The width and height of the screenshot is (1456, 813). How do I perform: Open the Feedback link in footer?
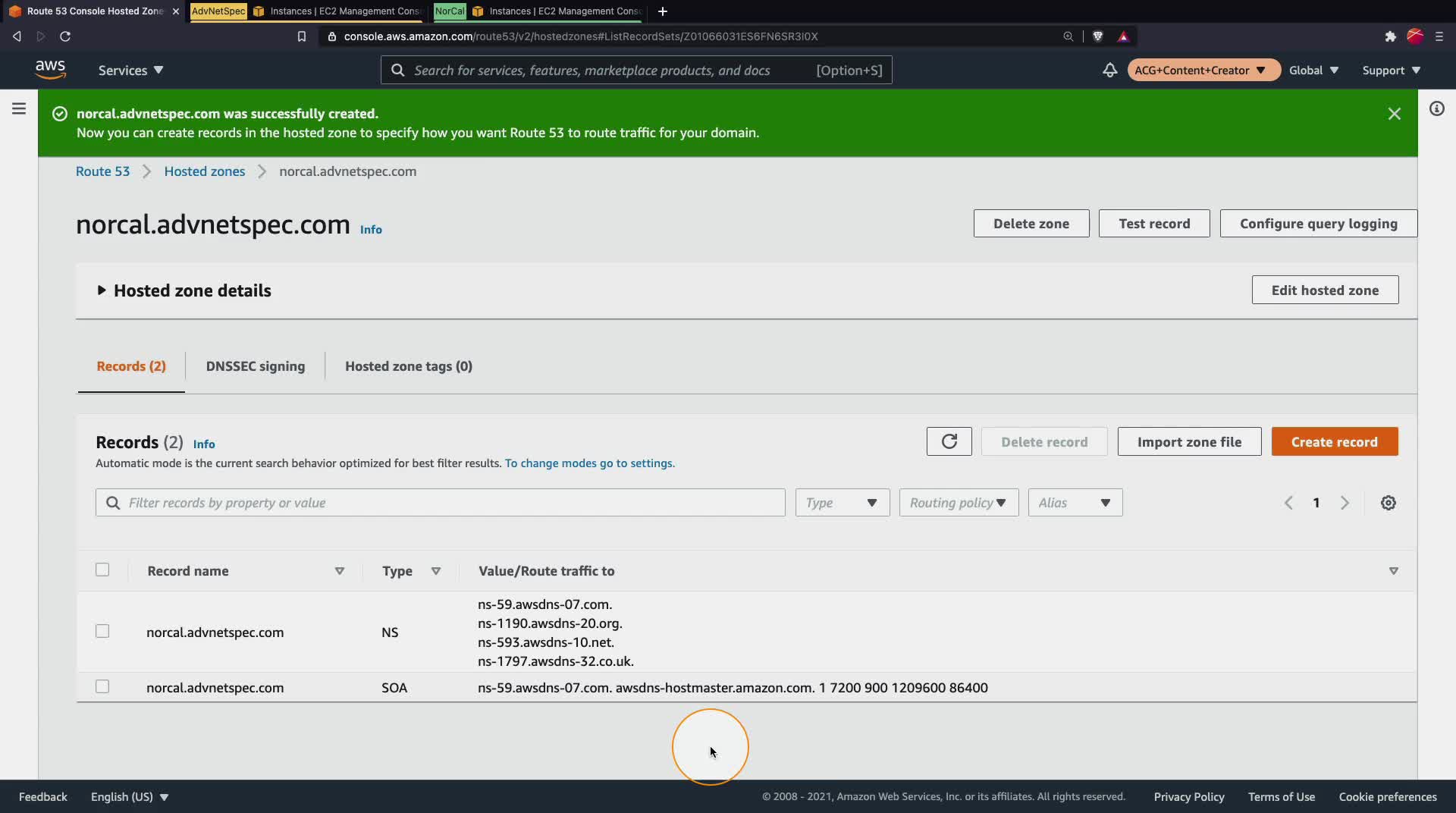pyautogui.click(x=43, y=797)
